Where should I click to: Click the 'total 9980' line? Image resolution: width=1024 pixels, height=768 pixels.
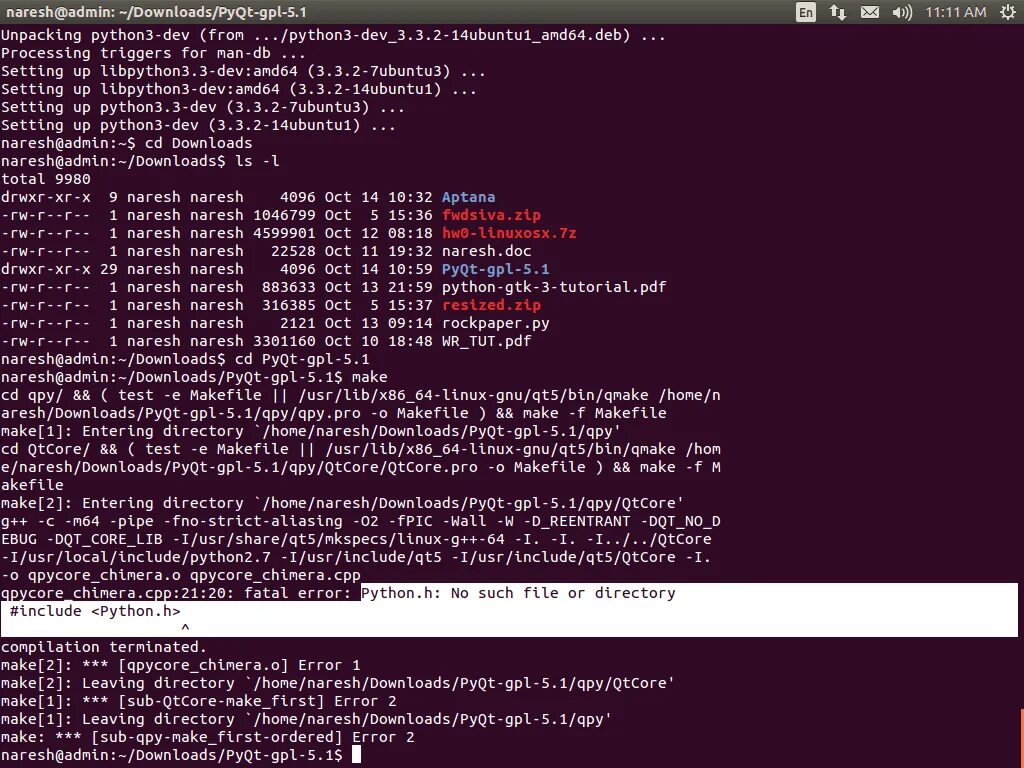46,179
